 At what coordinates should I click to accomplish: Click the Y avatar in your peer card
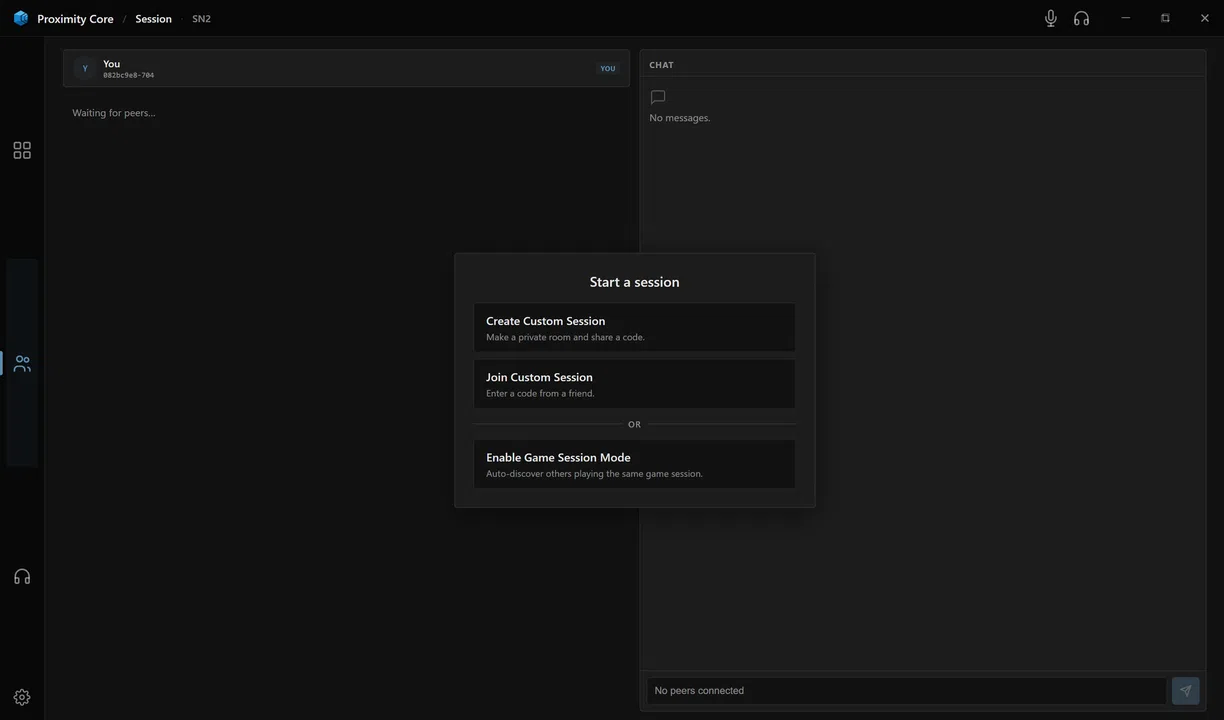click(x=85, y=68)
